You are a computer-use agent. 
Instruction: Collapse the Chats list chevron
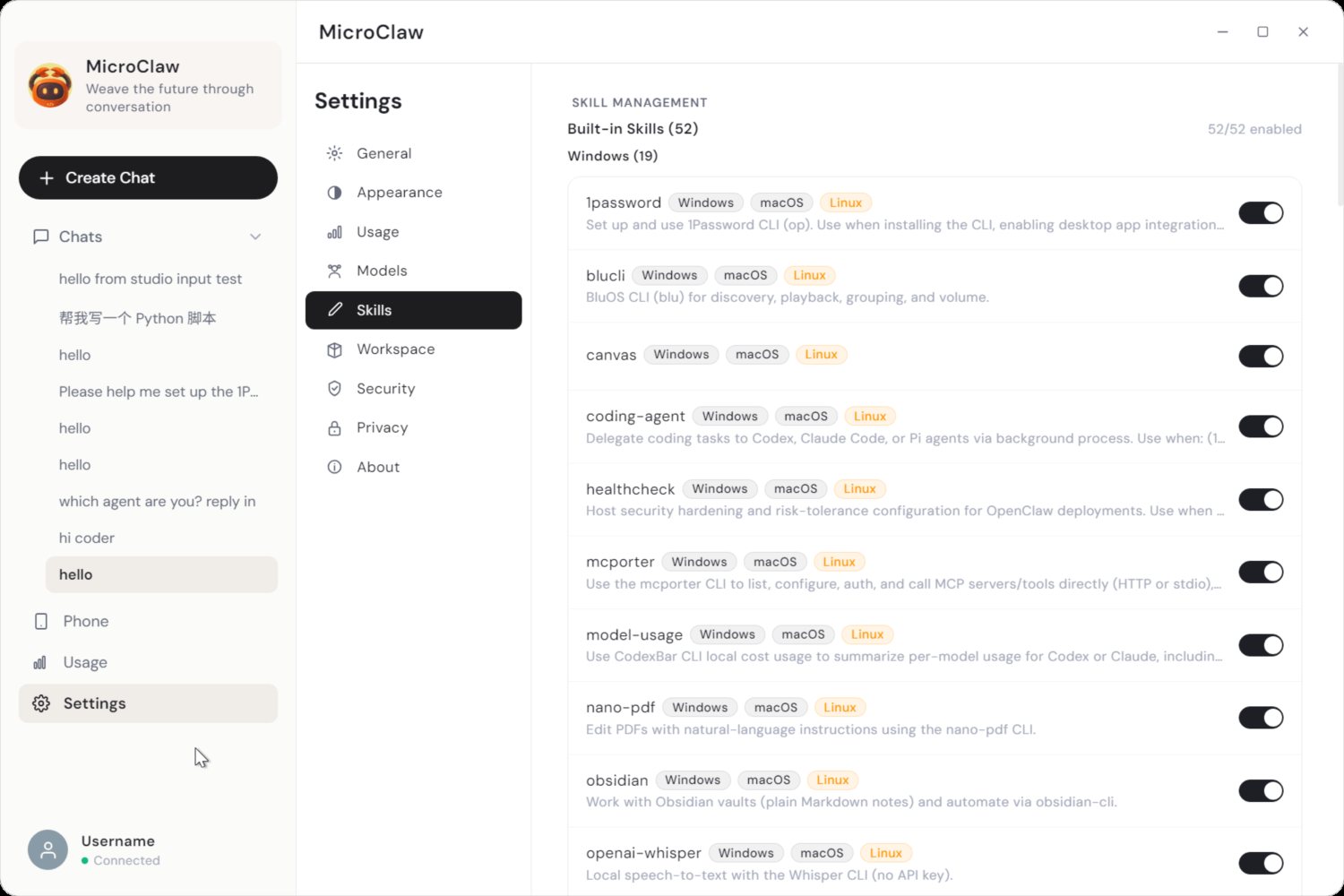(255, 237)
